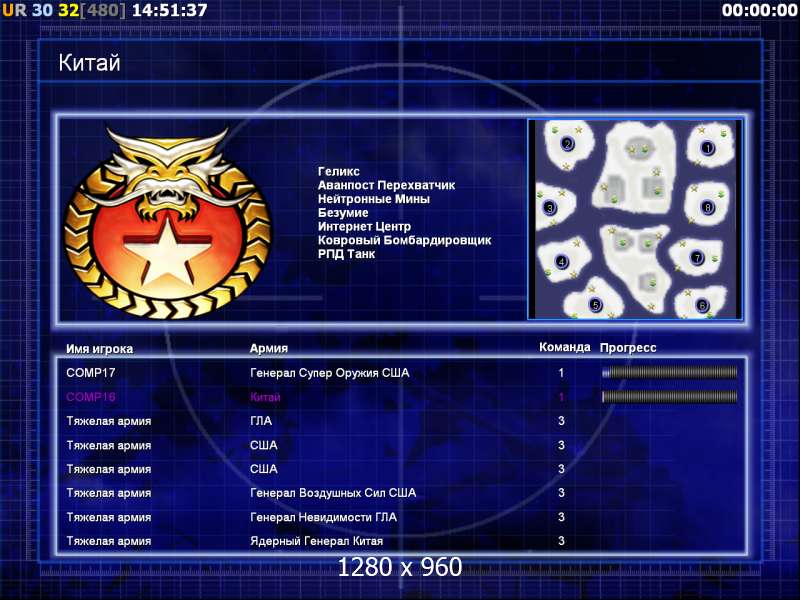
Task: Click 'Тяжелая армия' in 'Генерал Воздушных Сил США' row
Action: tap(109, 493)
